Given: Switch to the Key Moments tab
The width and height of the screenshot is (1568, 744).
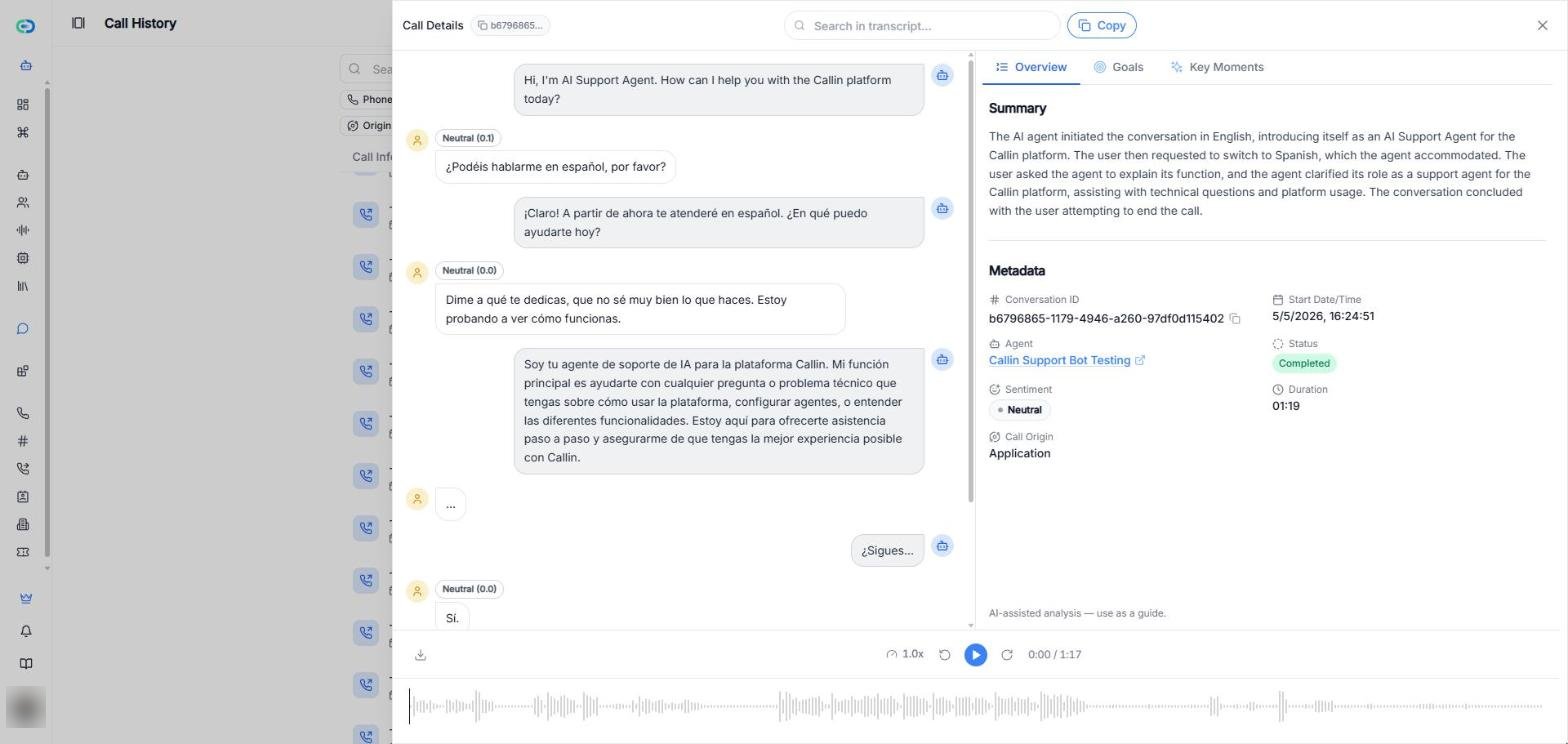Looking at the screenshot, I should pos(1217,67).
